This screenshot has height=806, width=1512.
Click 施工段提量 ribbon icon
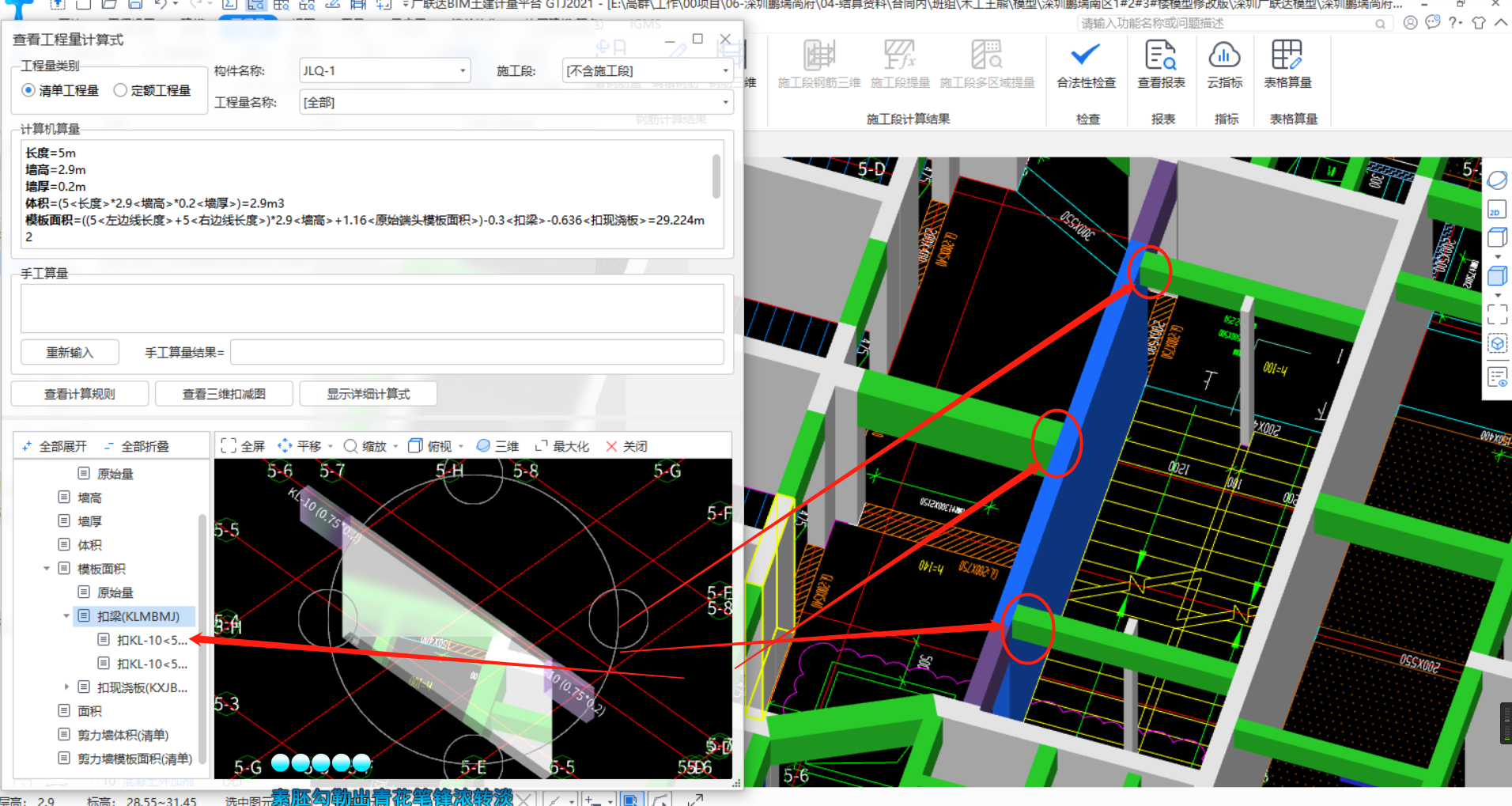pos(900,65)
